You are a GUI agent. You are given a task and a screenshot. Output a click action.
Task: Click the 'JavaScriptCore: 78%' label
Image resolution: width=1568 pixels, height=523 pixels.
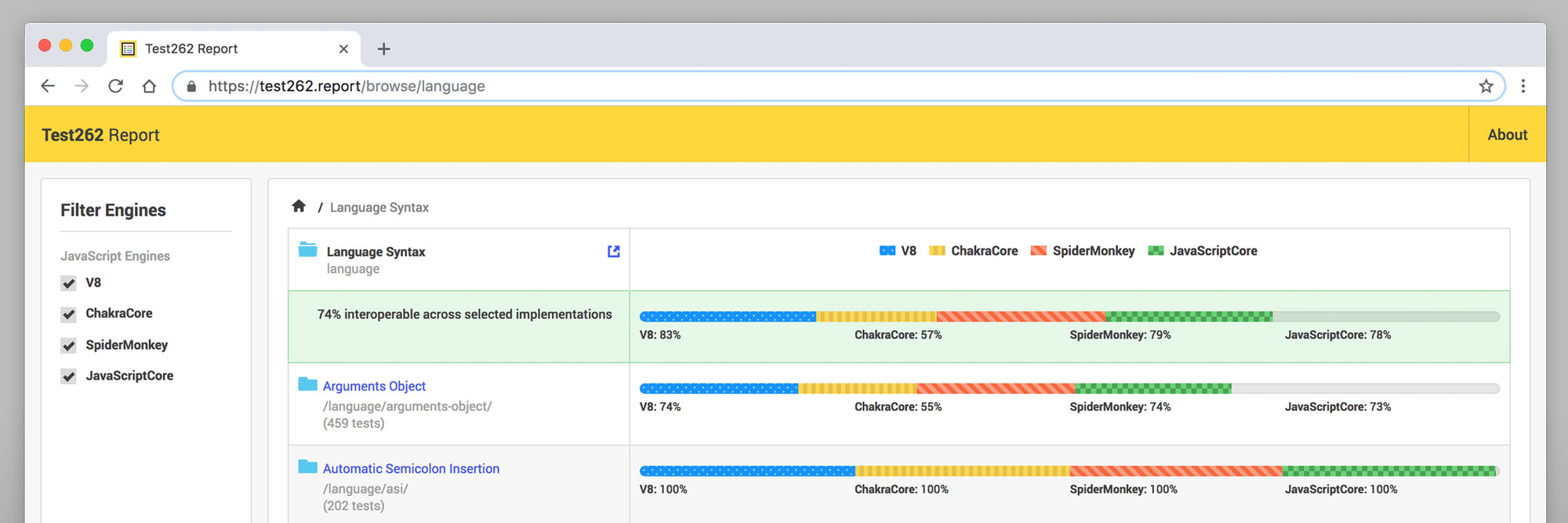1338,335
